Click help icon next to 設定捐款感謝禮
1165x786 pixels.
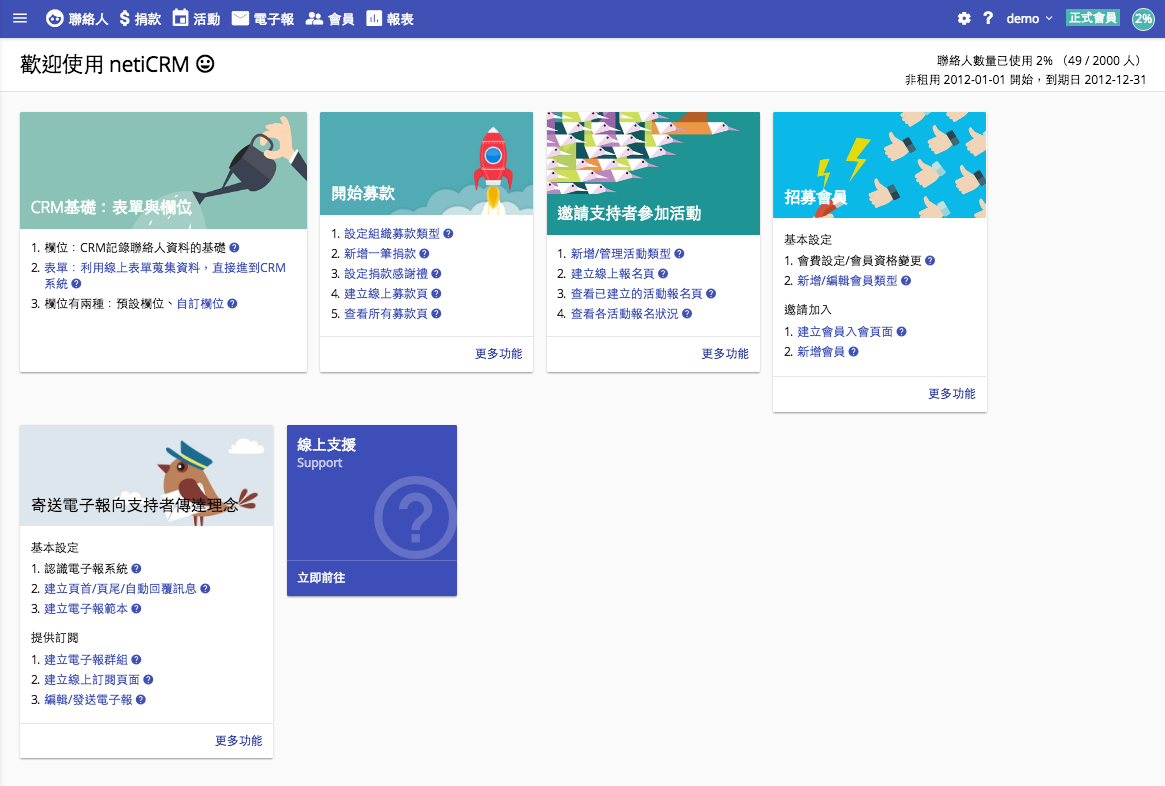(x=436, y=274)
